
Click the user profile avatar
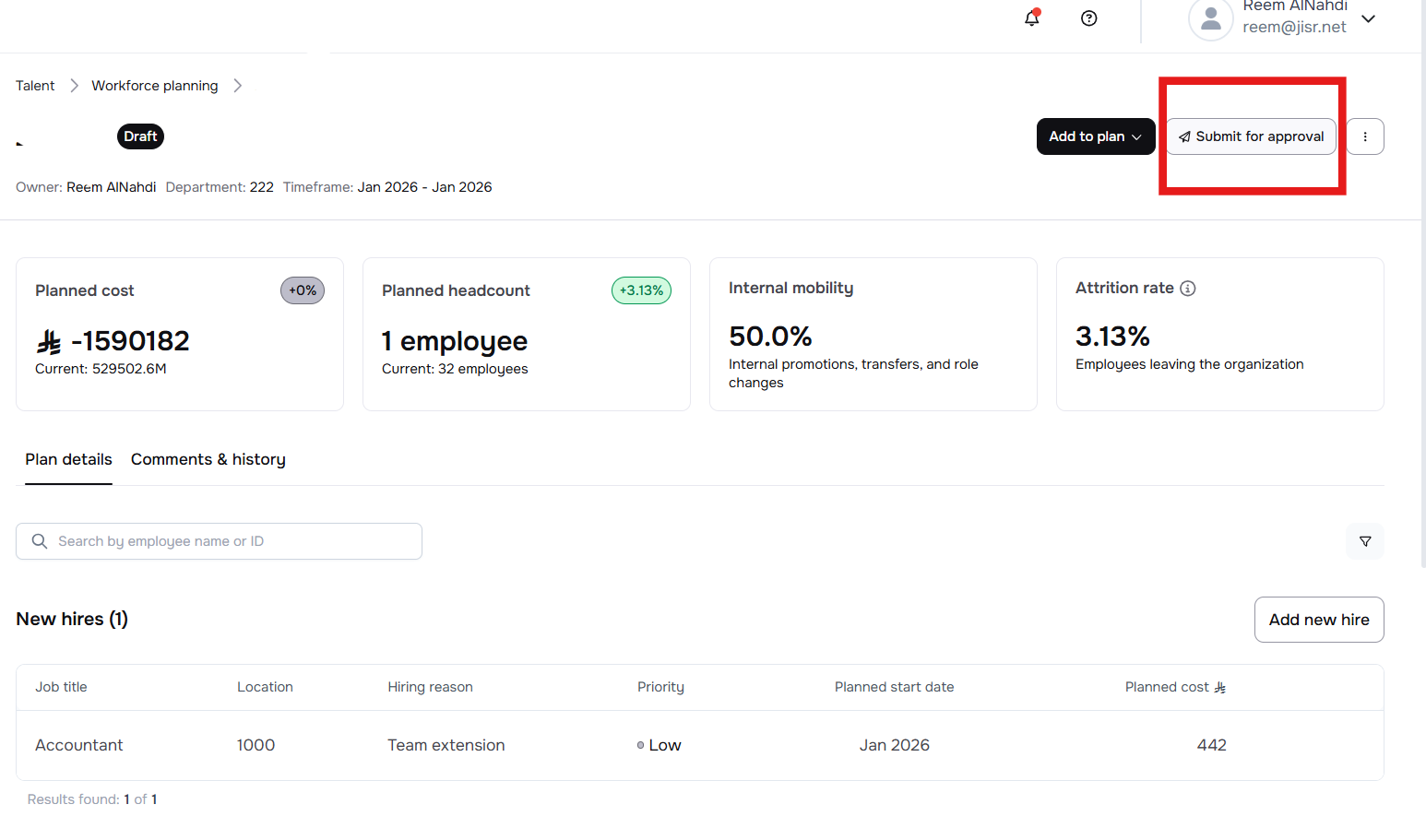click(x=1210, y=19)
